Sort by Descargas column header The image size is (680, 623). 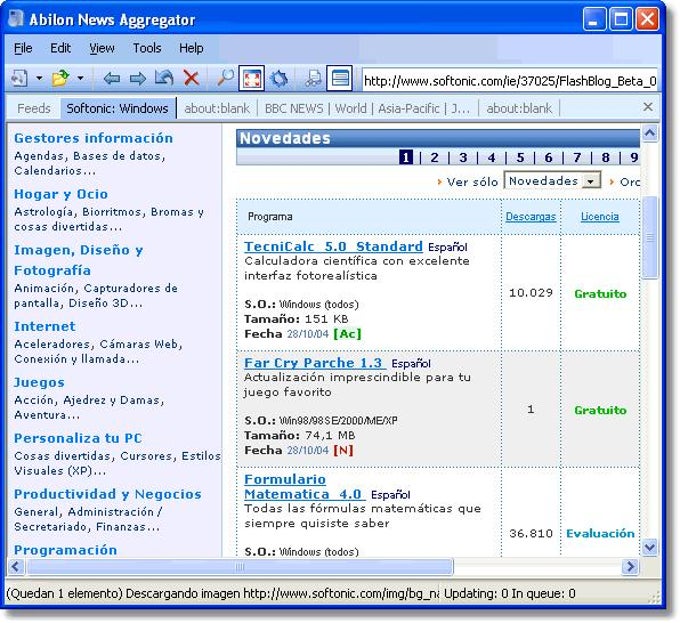coord(531,216)
